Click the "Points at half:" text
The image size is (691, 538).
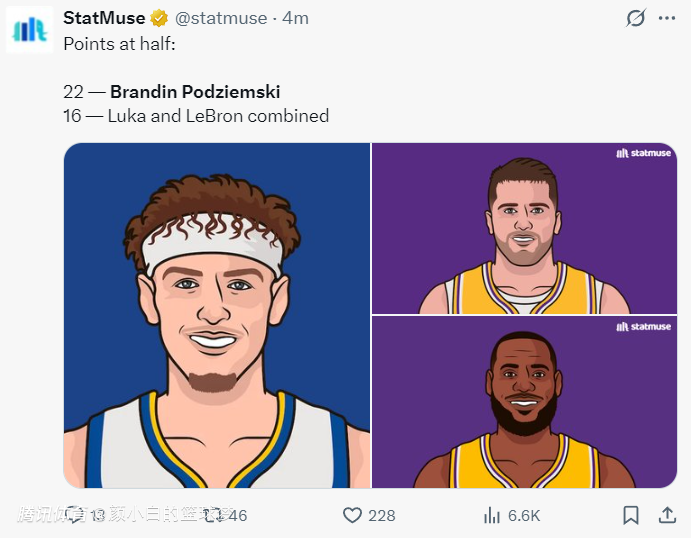click(x=118, y=44)
